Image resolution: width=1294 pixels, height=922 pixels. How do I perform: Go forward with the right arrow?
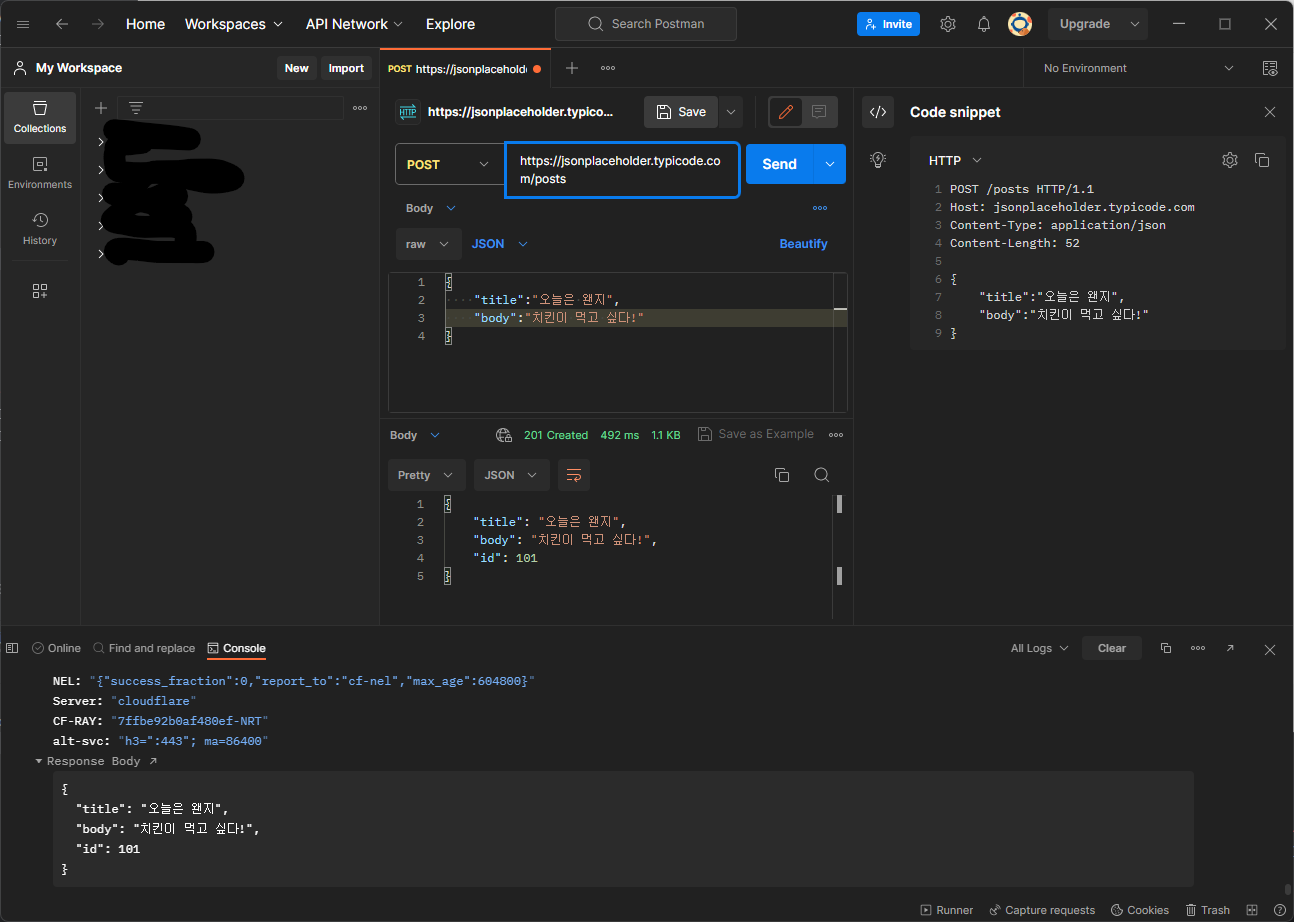(x=98, y=24)
